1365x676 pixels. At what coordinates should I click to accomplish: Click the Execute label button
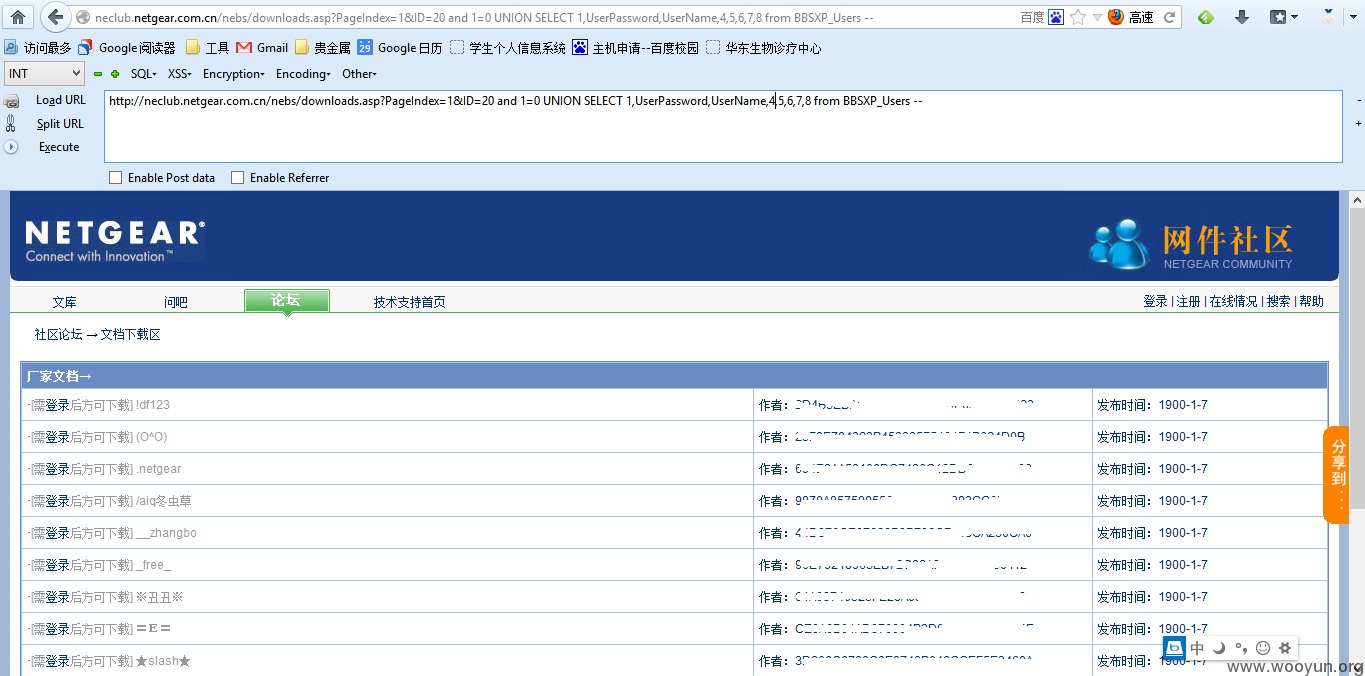click(x=59, y=147)
